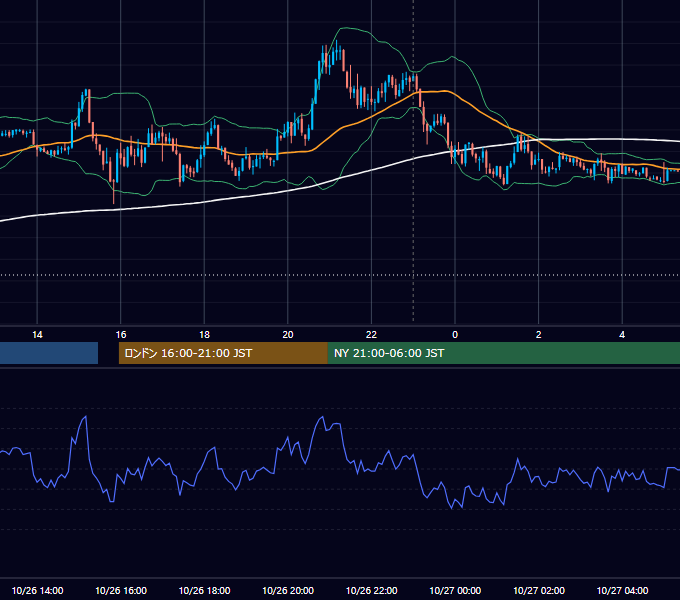Click the 22 hour label on price chart axis
The image size is (680, 600).
point(371,335)
